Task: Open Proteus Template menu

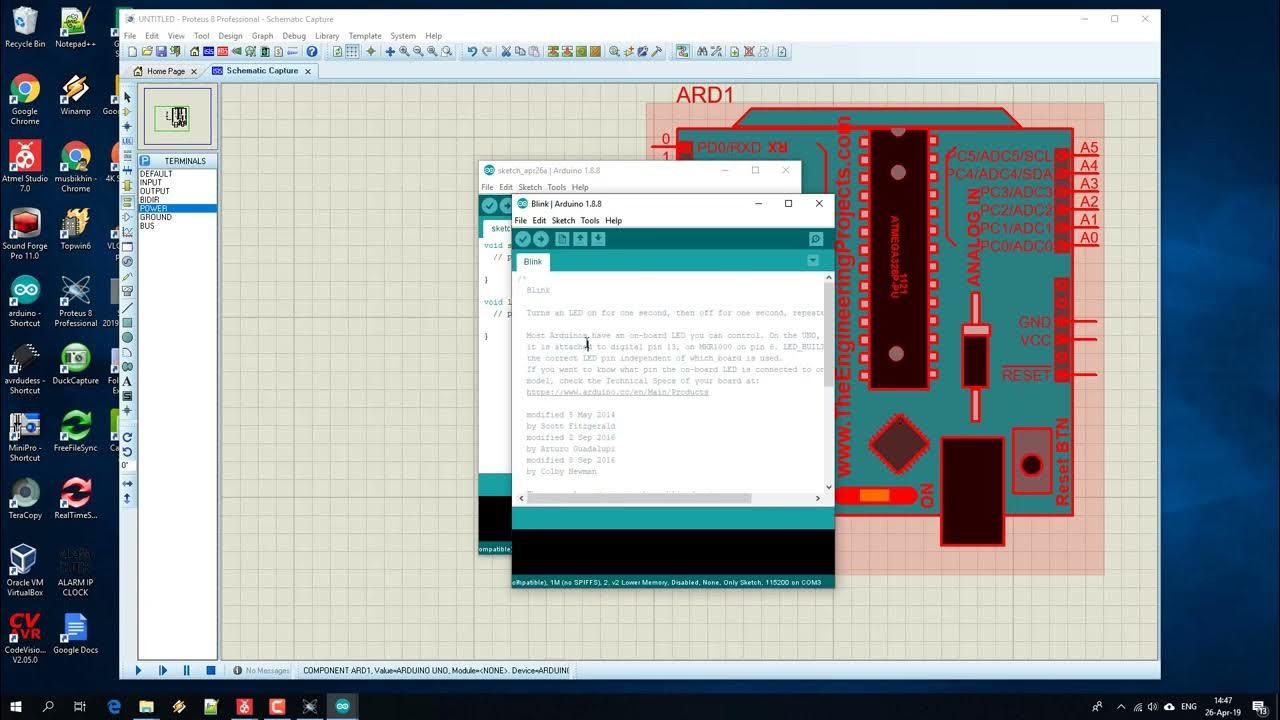Action: (x=365, y=35)
